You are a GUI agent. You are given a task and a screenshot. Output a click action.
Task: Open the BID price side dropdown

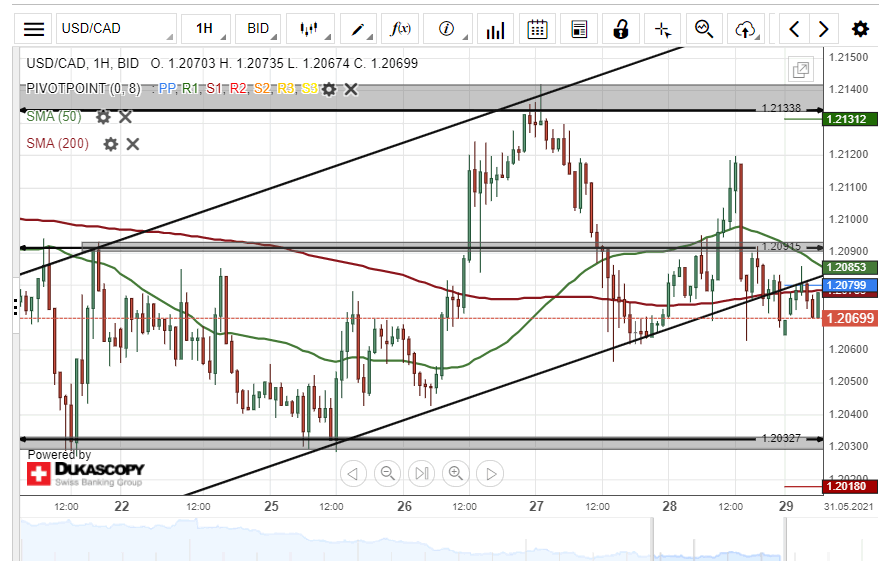263,29
